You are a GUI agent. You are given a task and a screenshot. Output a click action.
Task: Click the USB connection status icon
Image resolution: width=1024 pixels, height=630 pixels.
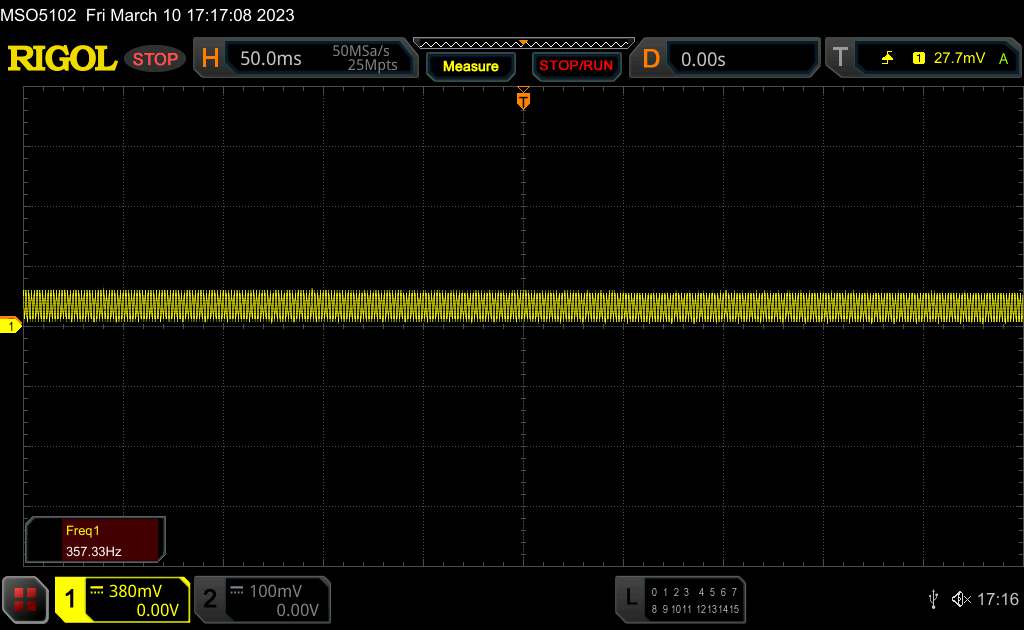coord(933,599)
